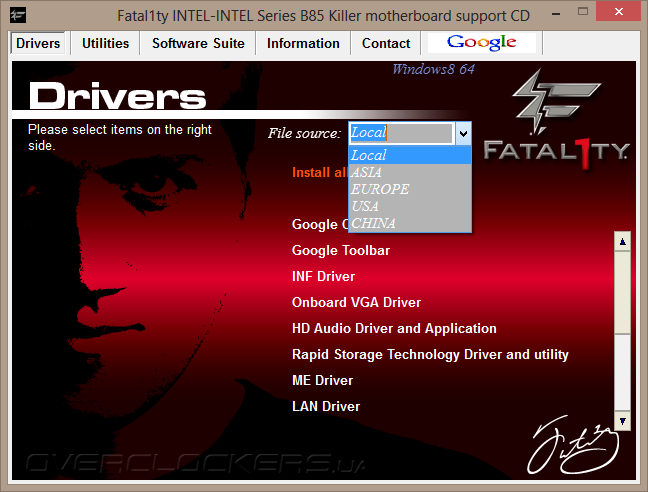Click the Google logo tab
Viewport: 648px width, 492px height.
[481, 43]
